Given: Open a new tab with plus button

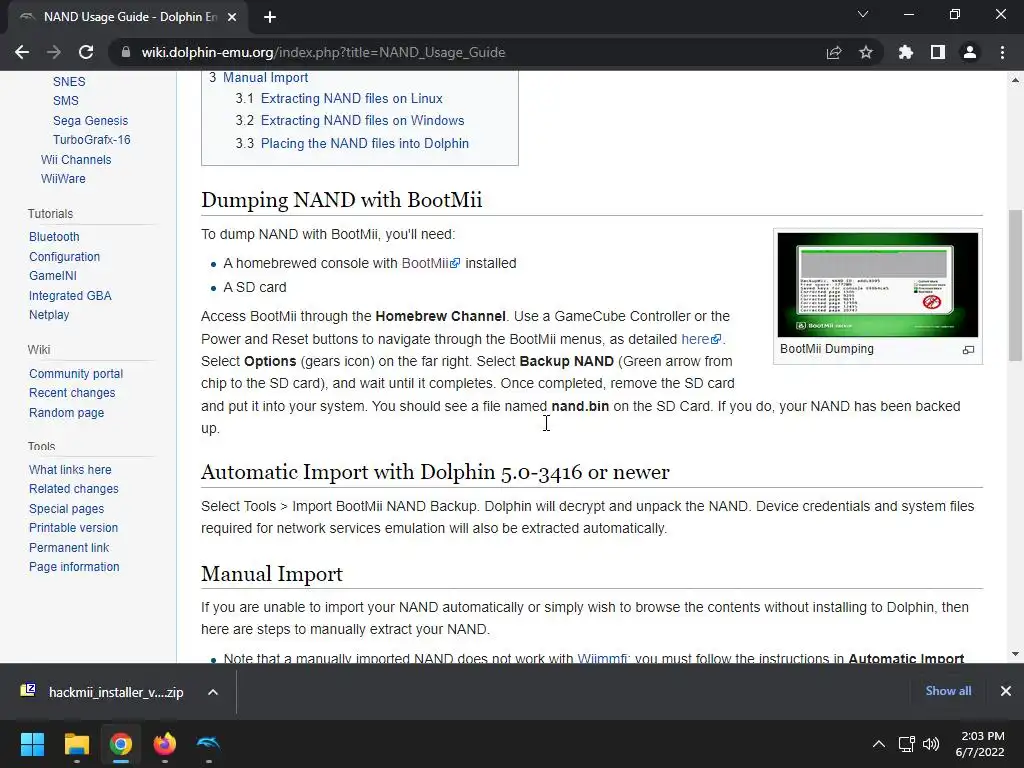Looking at the screenshot, I should [x=270, y=17].
